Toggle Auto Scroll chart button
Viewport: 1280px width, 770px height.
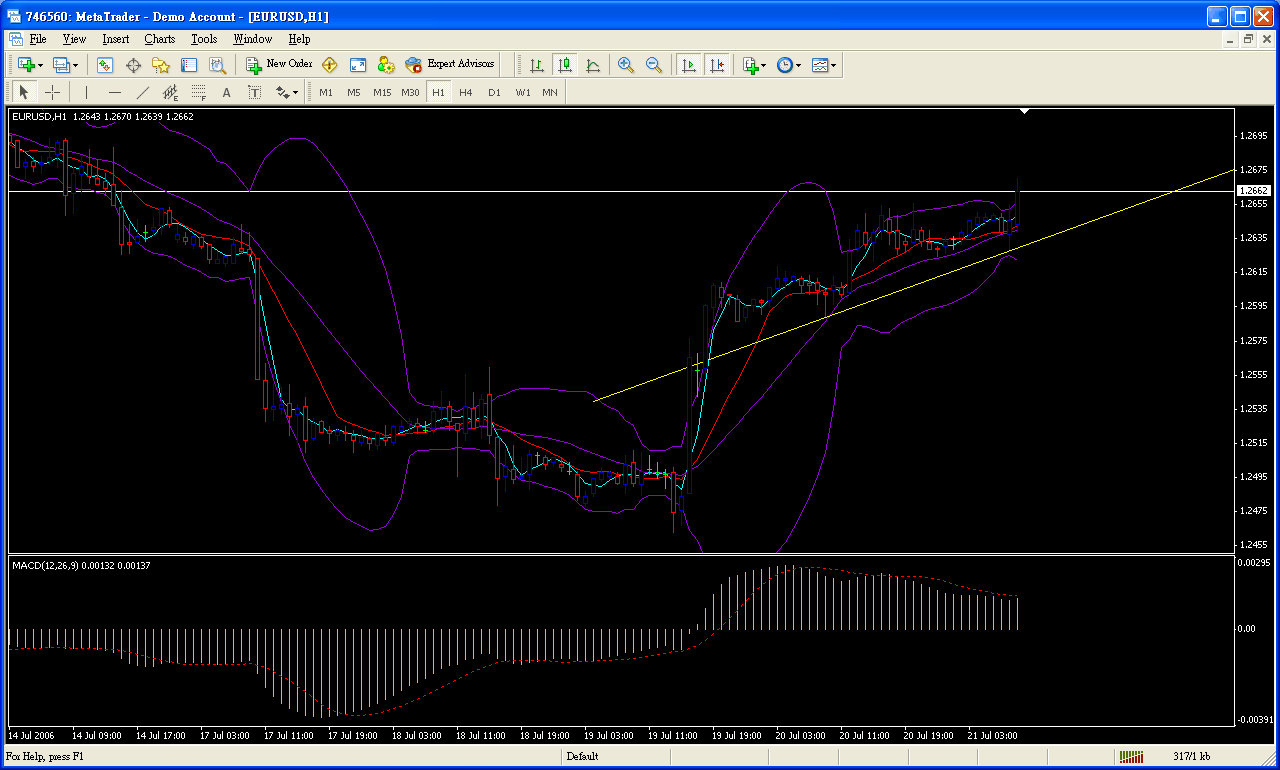tap(688, 65)
